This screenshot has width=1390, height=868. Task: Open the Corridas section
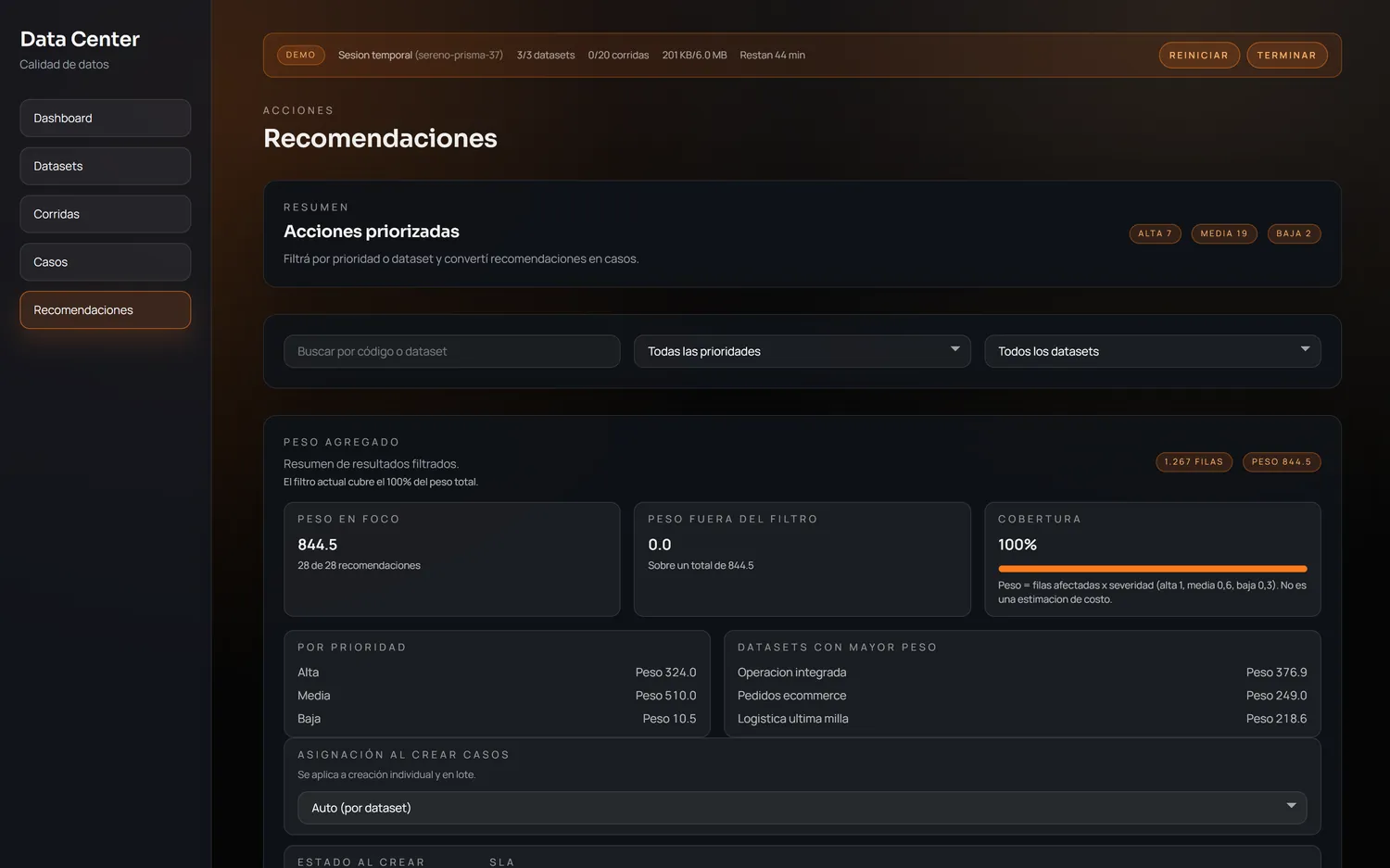click(x=105, y=214)
